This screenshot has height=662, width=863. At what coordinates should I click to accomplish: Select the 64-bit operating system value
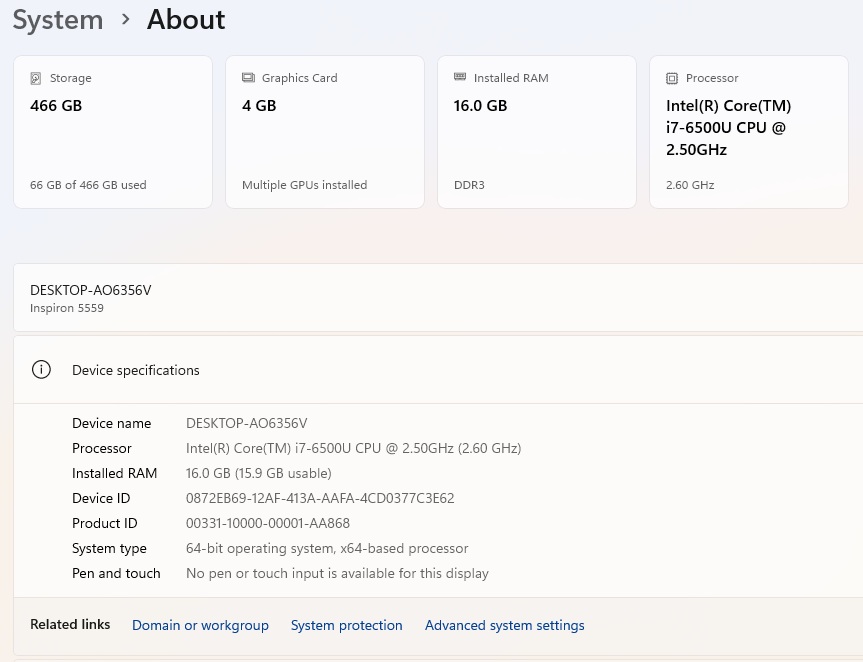click(327, 549)
